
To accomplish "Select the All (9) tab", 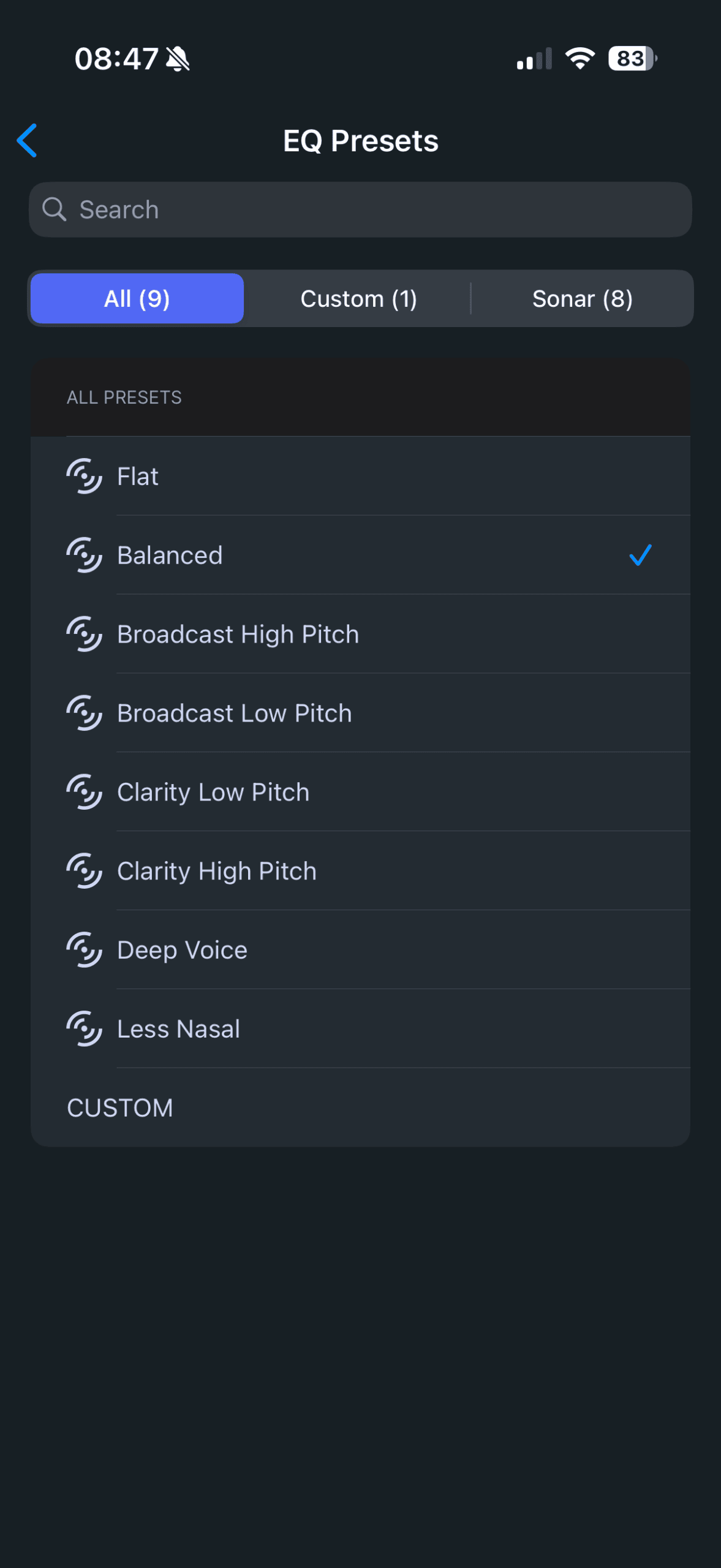I will point(137,299).
